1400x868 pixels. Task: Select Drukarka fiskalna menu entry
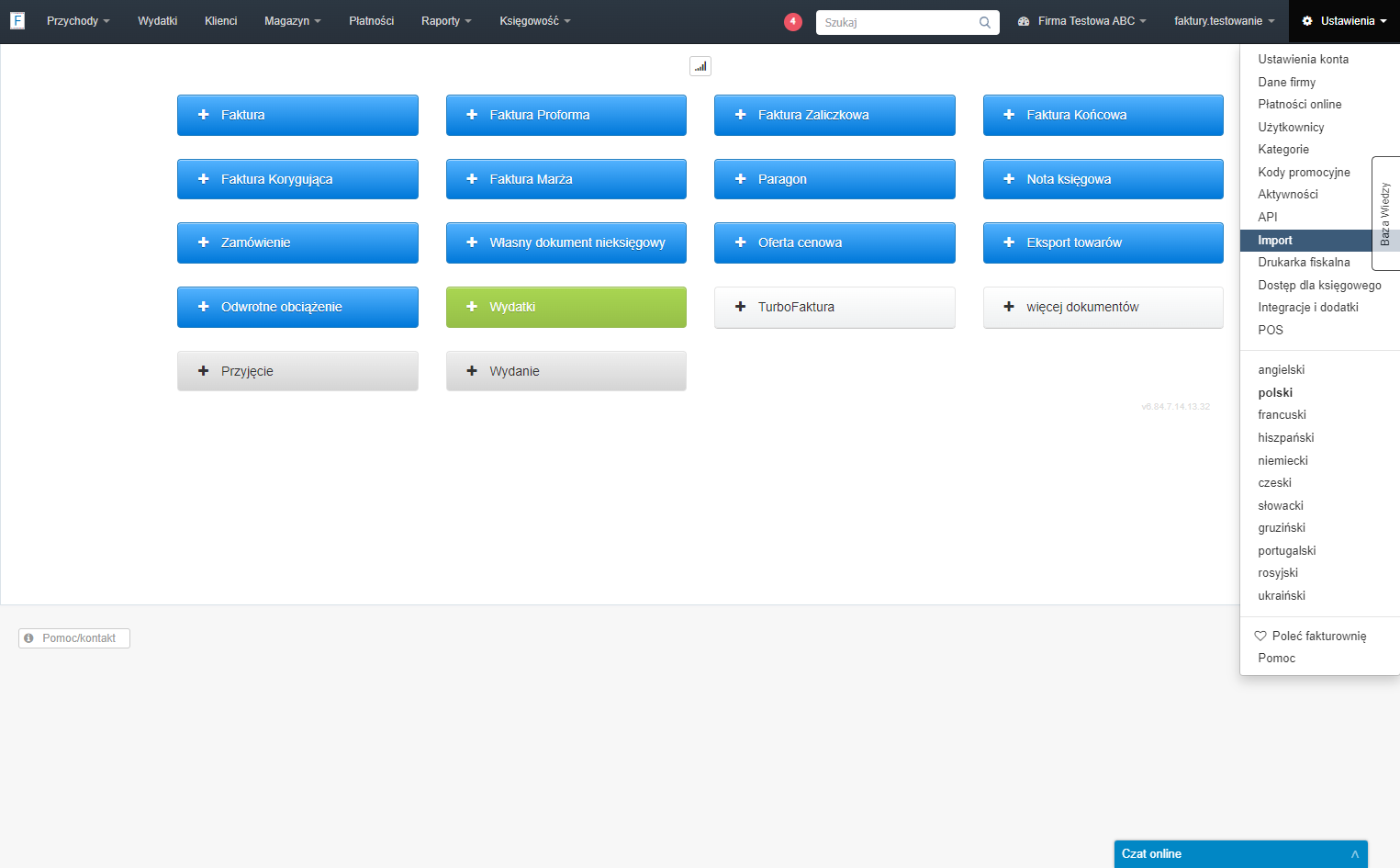[x=1305, y=263]
